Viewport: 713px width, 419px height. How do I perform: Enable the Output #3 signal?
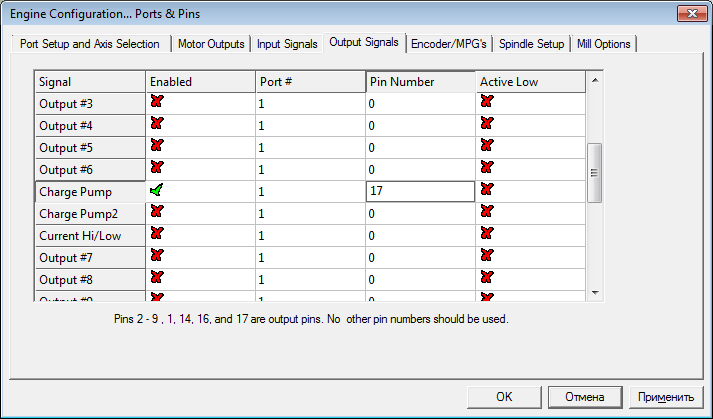coord(157,102)
